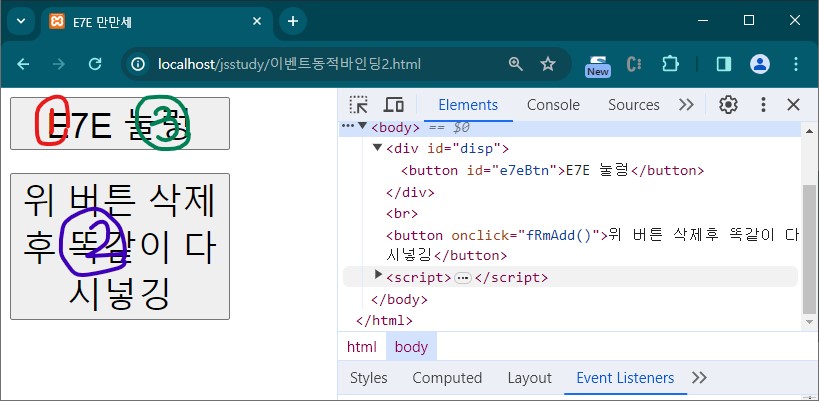
Task: Reload the current page
Action: (x=95, y=64)
